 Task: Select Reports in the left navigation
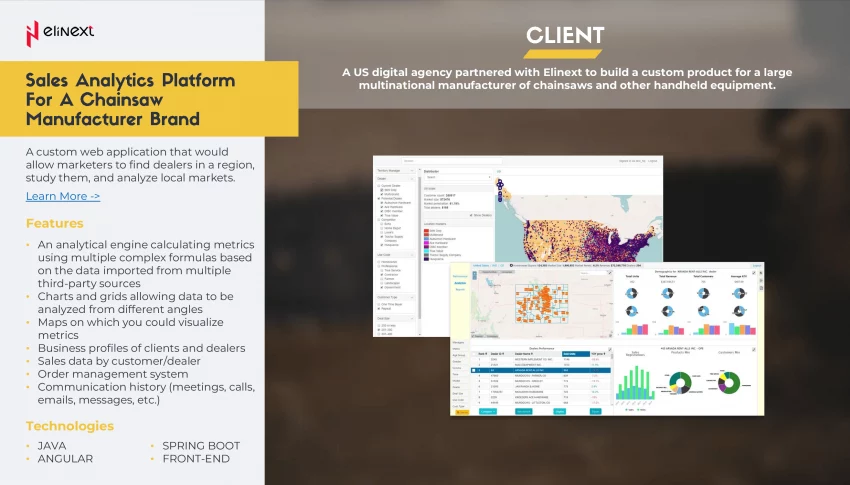[x=460, y=289]
